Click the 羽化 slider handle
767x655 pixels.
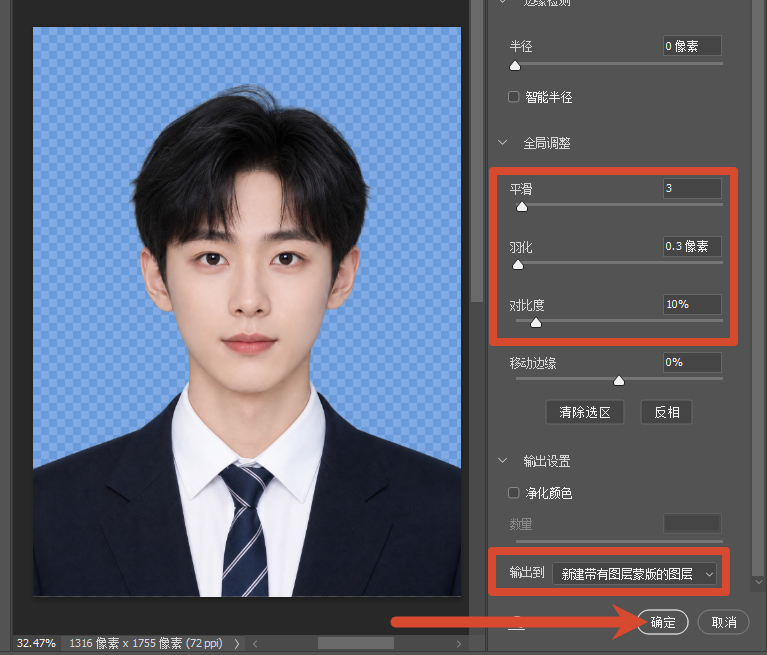518,265
